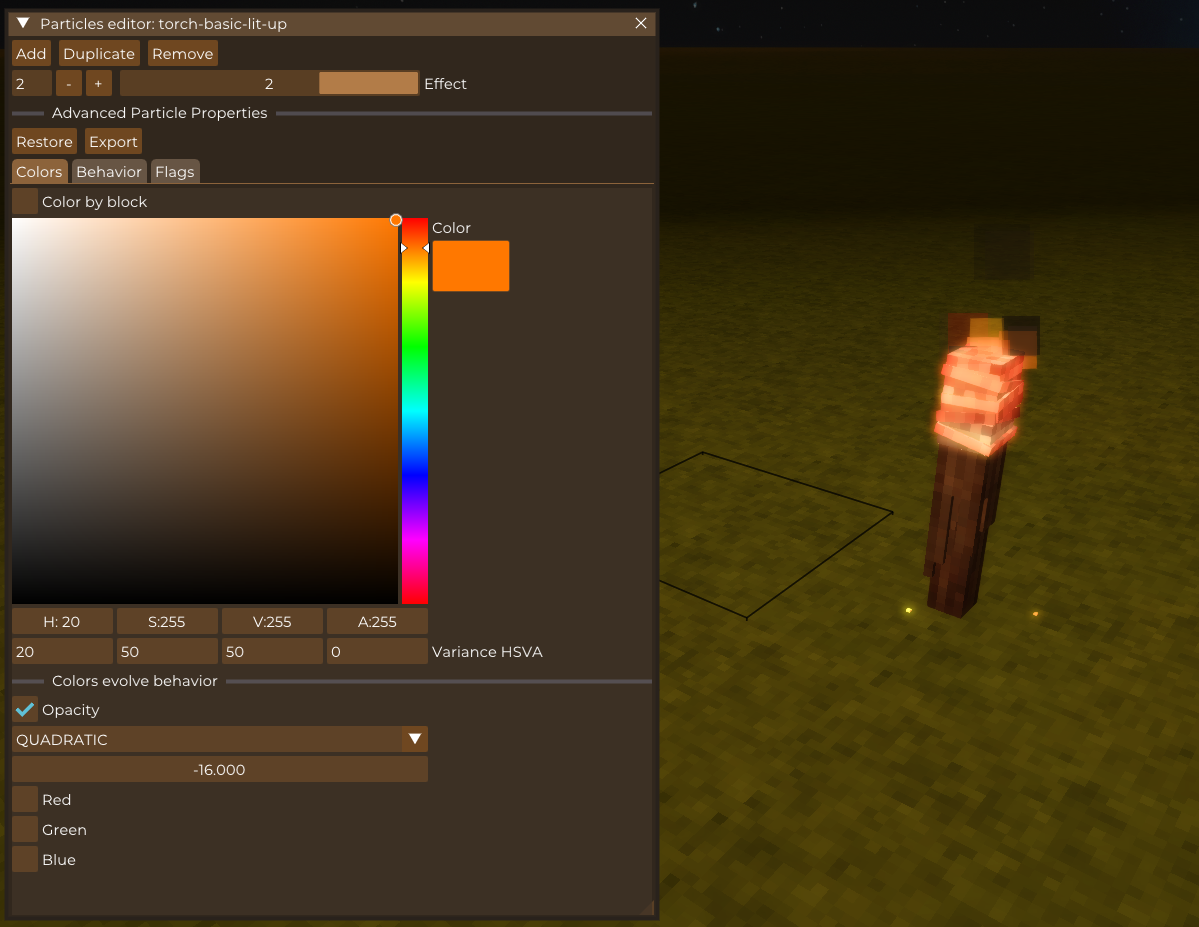Click the Advanced Particle Properties heading
Image resolution: width=1199 pixels, height=927 pixels.
[x=160, y=112]
